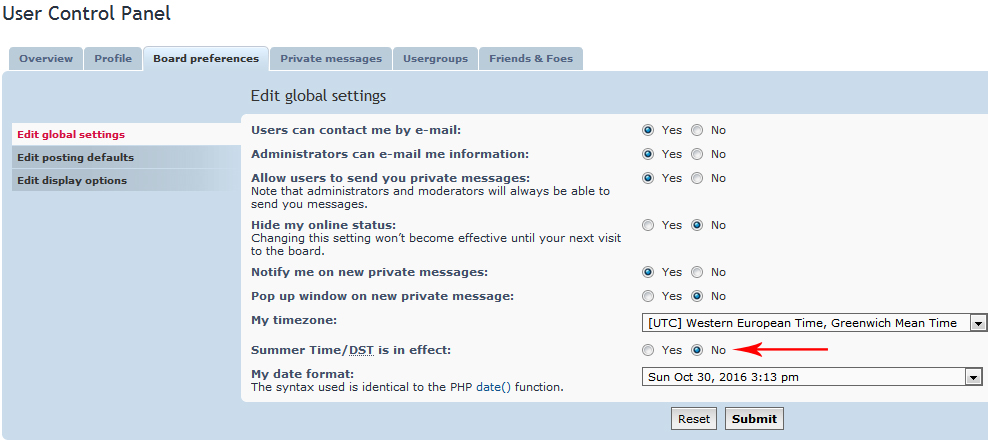Go to the Private messages tab

(x=330, y=59)
